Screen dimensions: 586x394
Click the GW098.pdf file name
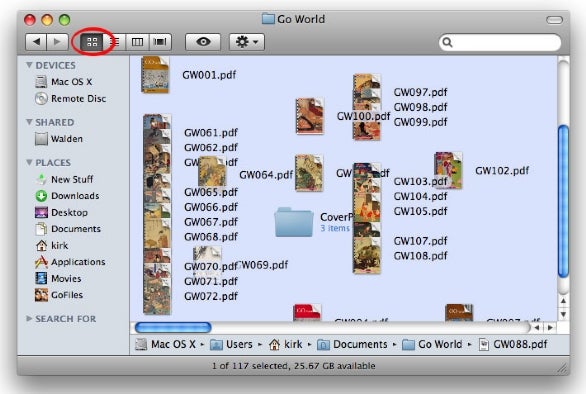point(420,107)
